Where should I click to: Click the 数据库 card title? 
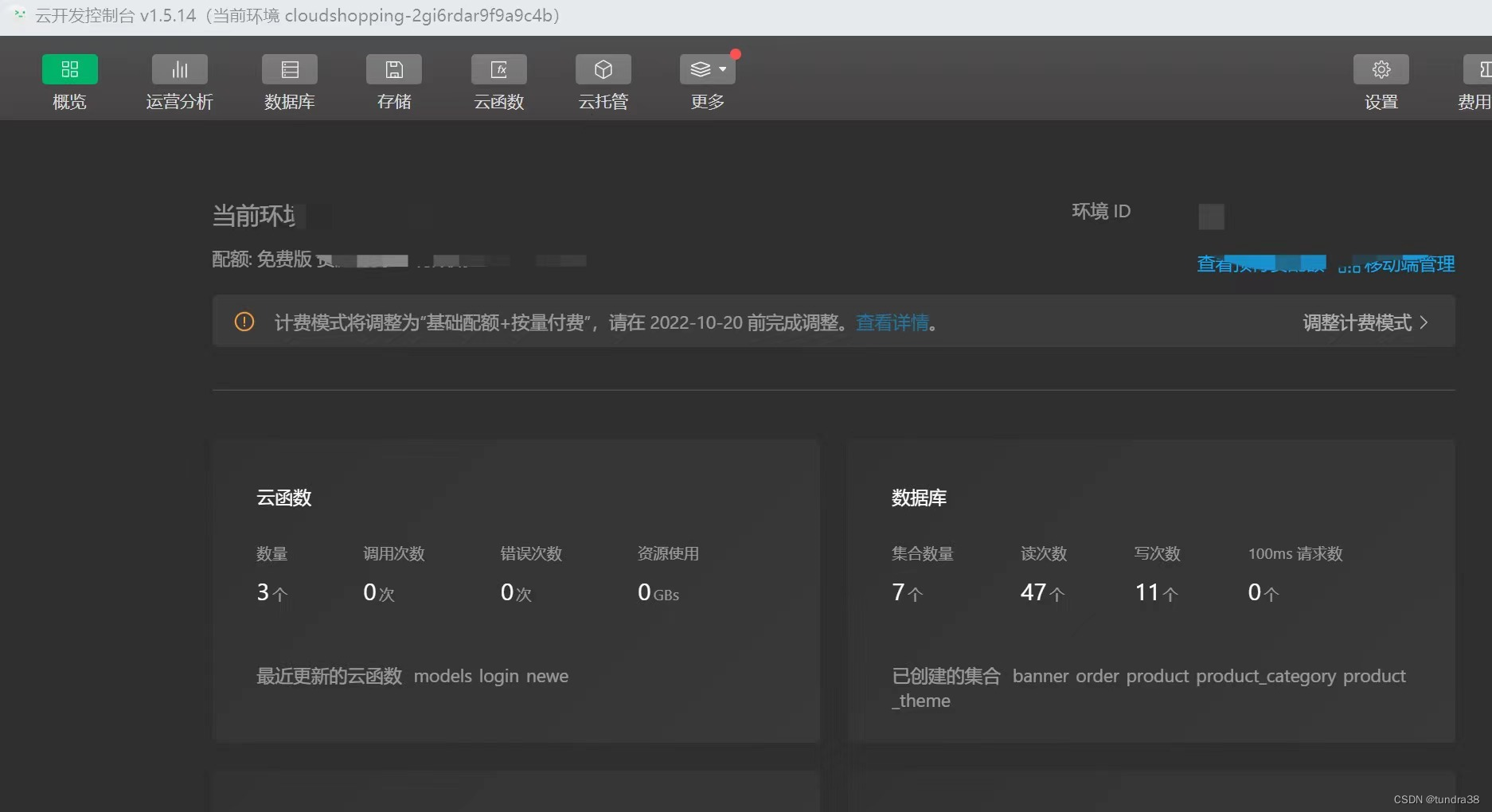coord(919,498)
